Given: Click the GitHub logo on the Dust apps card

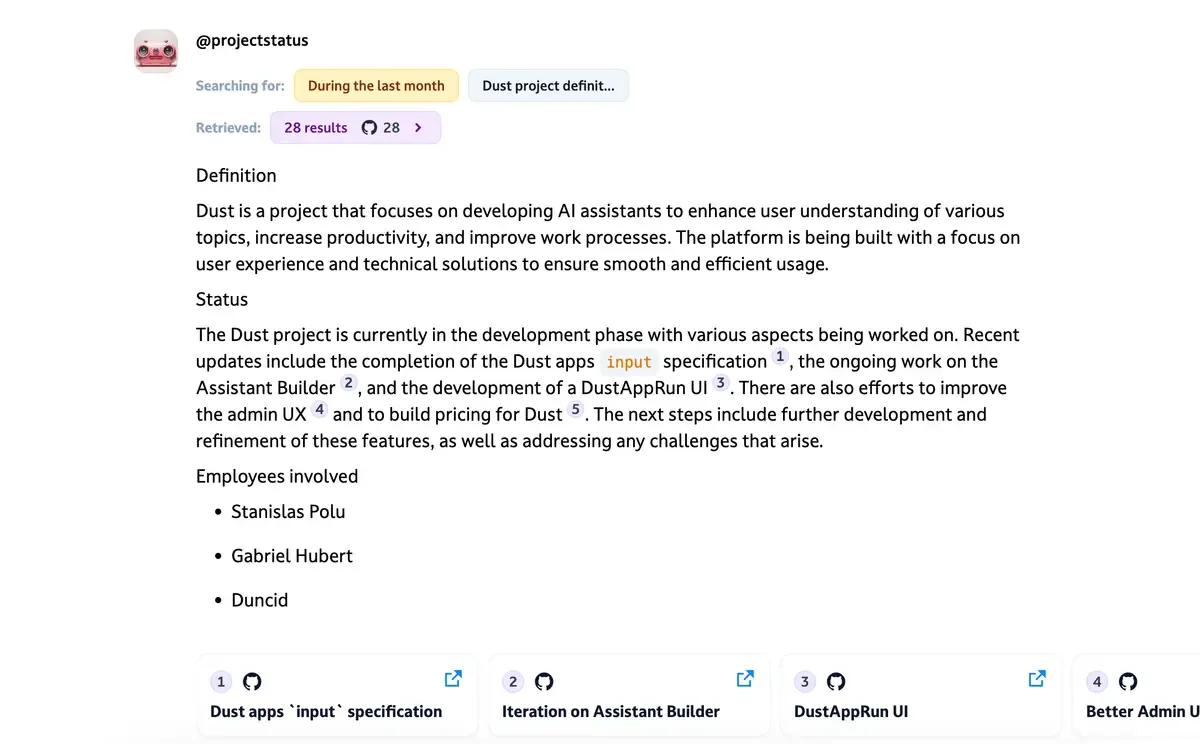Looking at the screenshot, I should (x=251, y=681).
